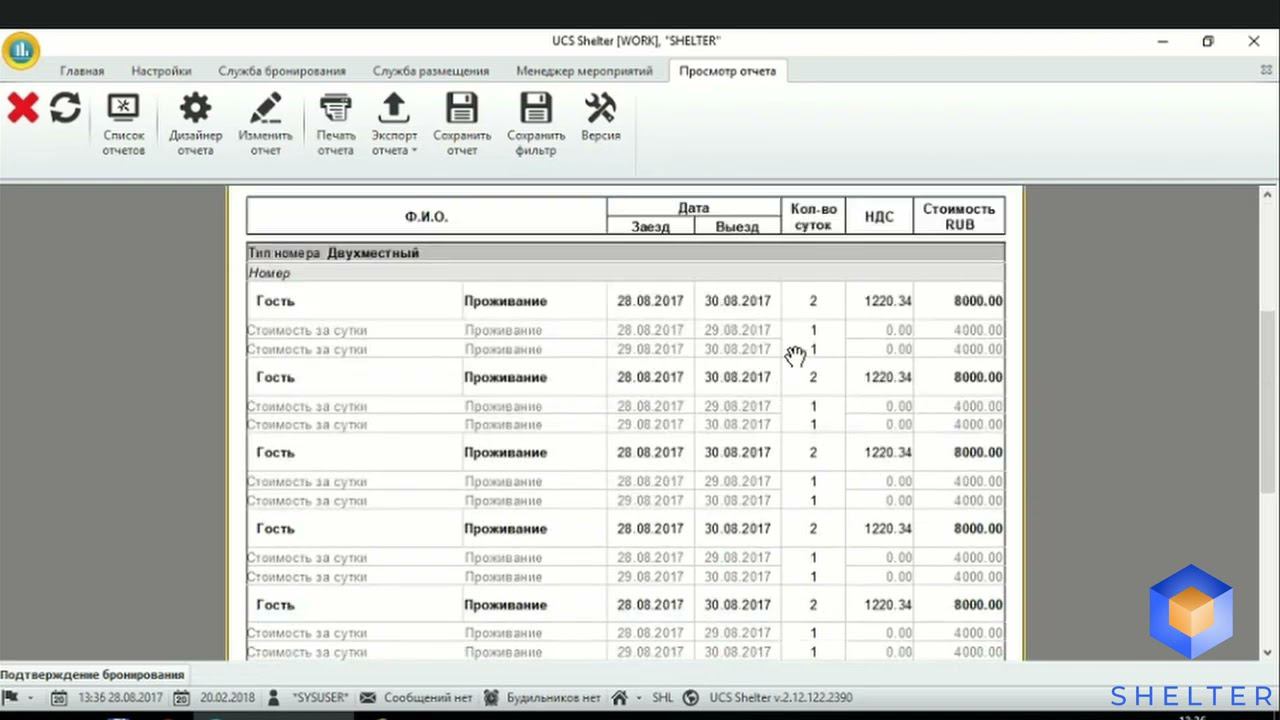Click the Будильников нет status text
This screenshot has height=720, width=1280.
(554, 698)
